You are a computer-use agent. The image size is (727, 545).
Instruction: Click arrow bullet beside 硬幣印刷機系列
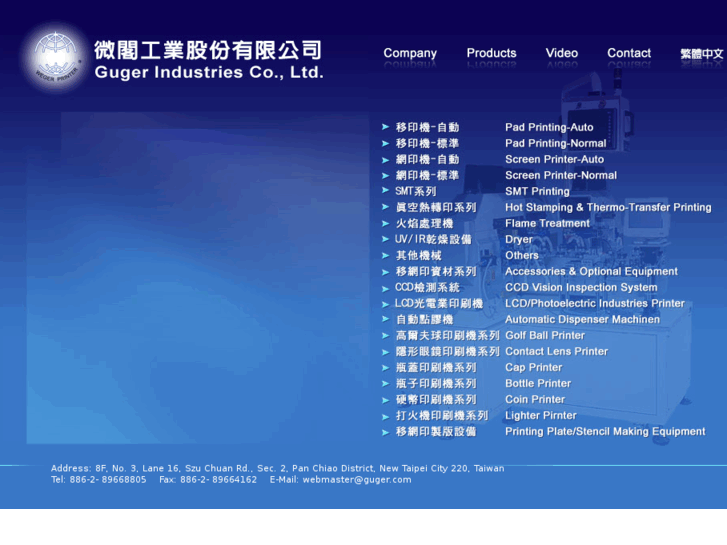tap(385, 400)
